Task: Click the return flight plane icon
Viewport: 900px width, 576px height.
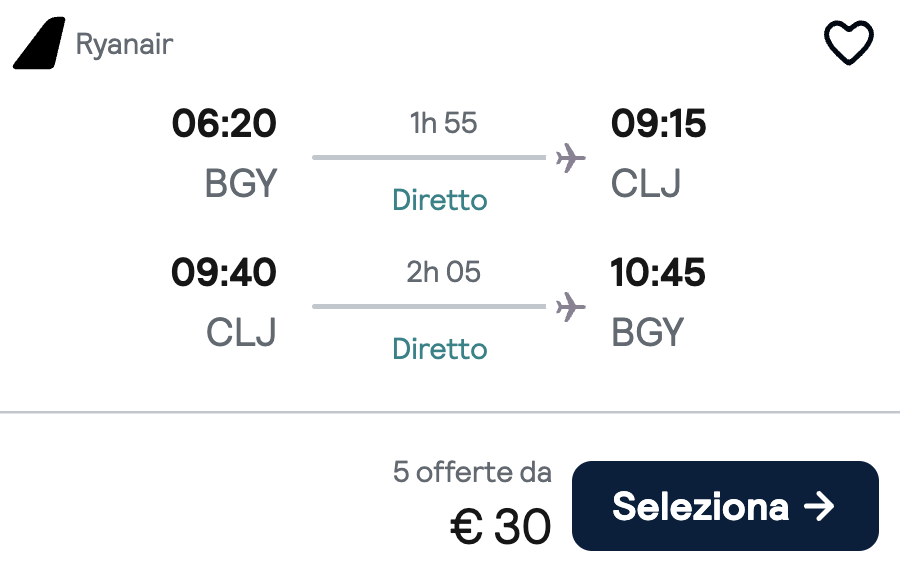Action: (571, 306)
